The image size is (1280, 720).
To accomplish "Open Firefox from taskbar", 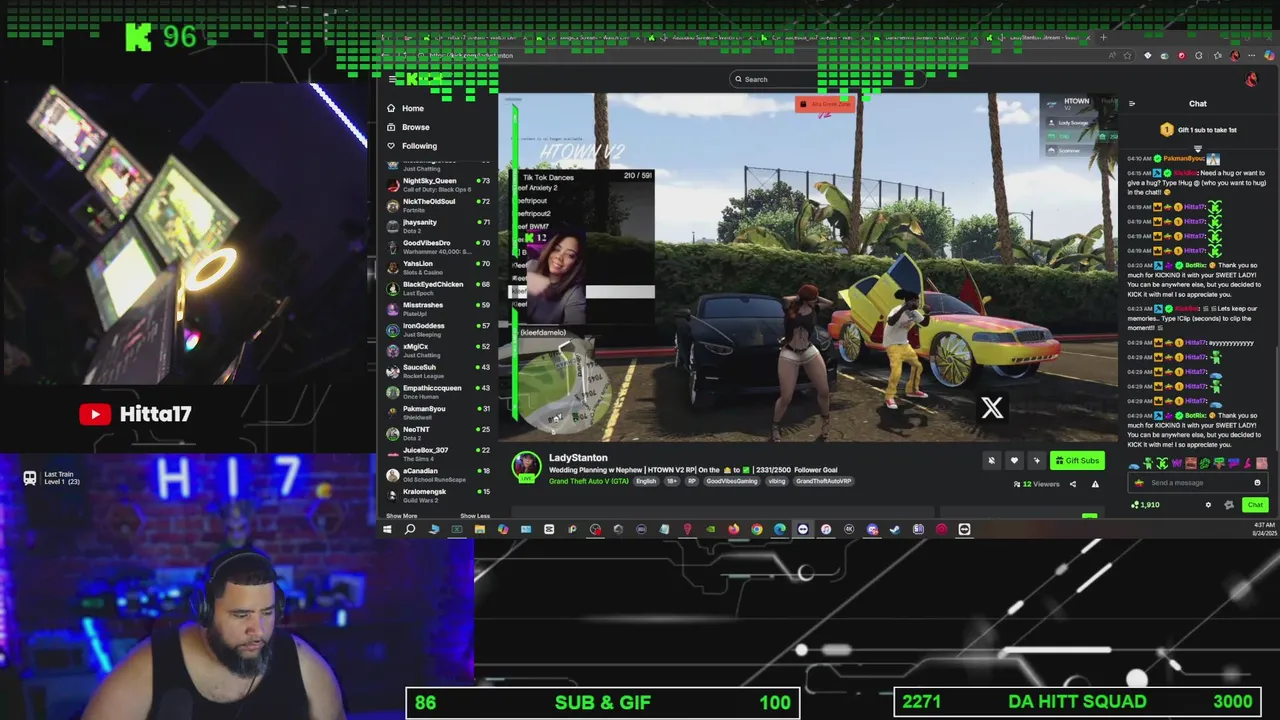I will tap(733, 529).
